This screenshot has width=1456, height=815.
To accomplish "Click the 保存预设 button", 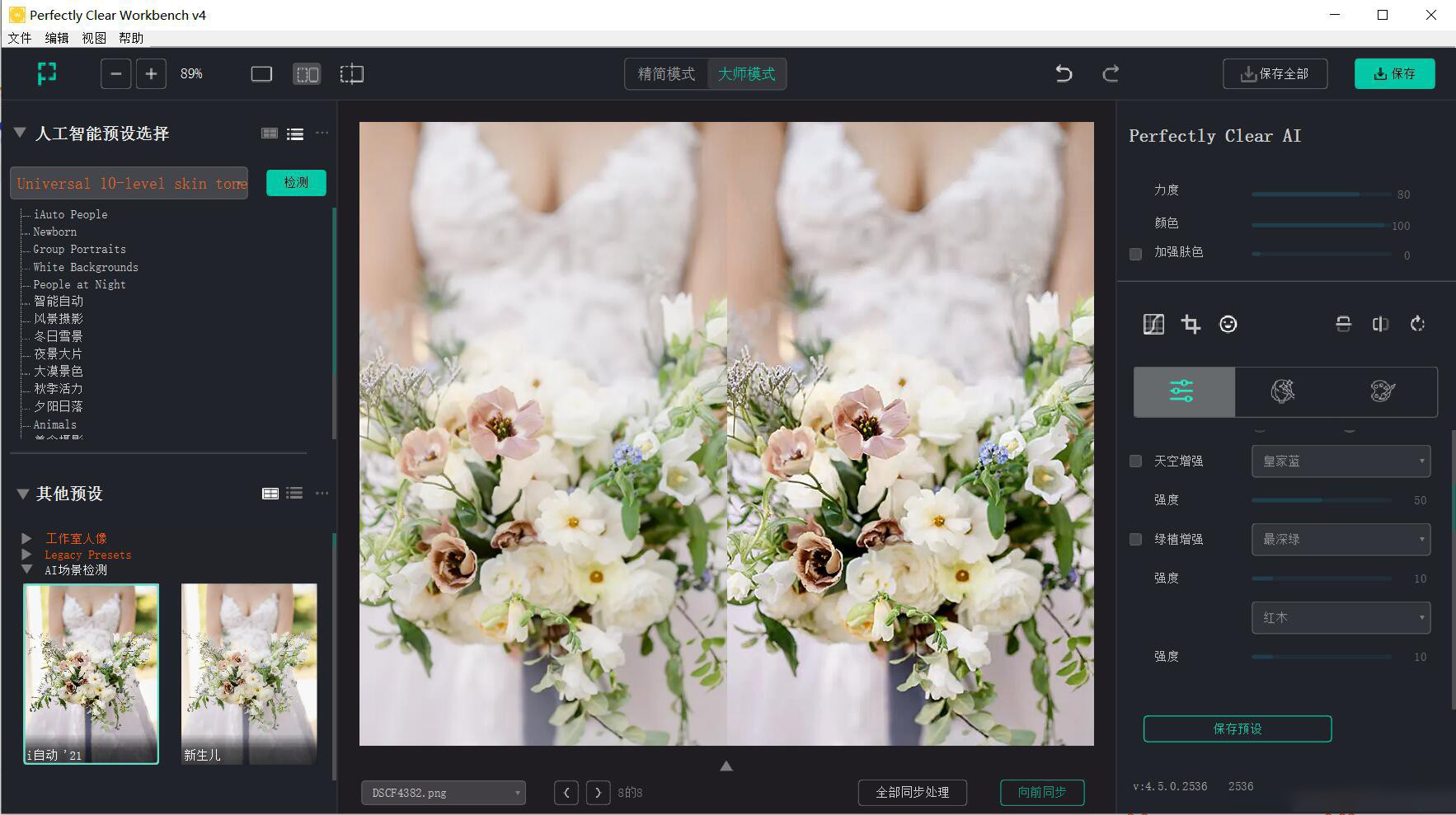I will [1237, 728].
